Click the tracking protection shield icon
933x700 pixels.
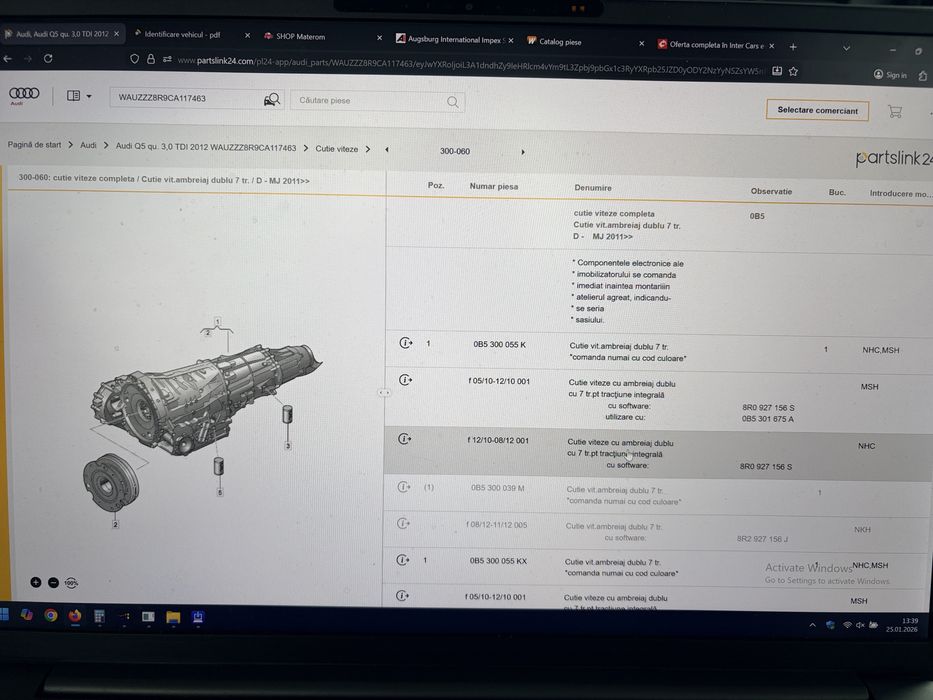click(x=134, y=59)
